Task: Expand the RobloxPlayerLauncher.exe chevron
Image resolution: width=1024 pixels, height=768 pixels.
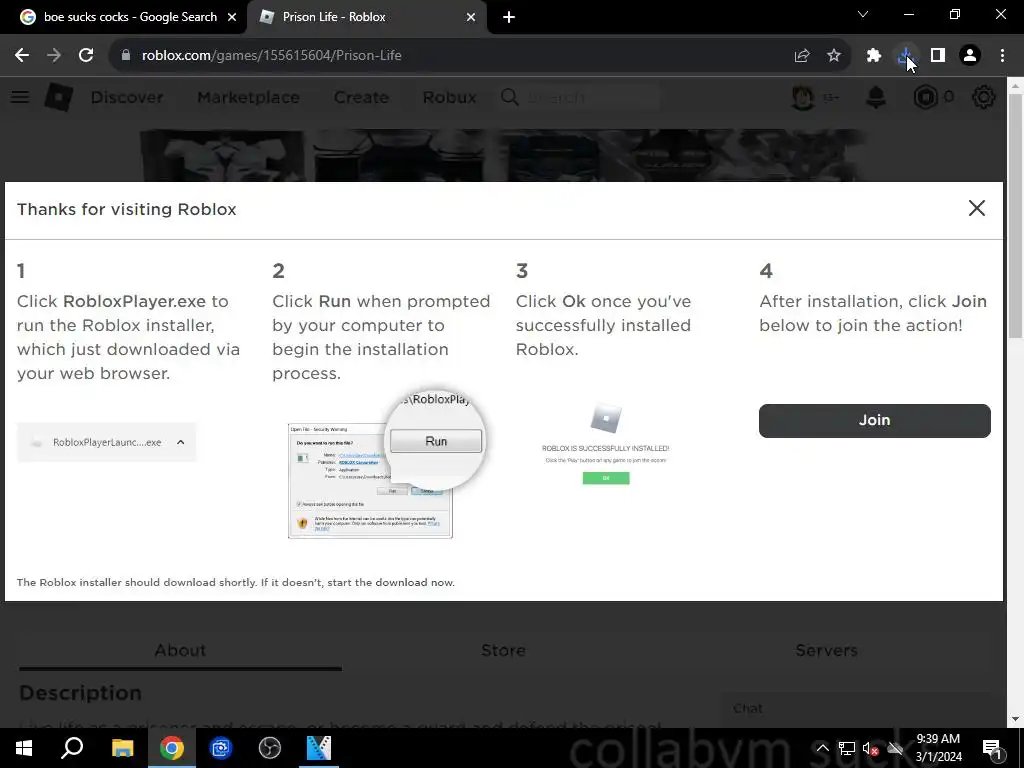Action: [x=181, y=442]
